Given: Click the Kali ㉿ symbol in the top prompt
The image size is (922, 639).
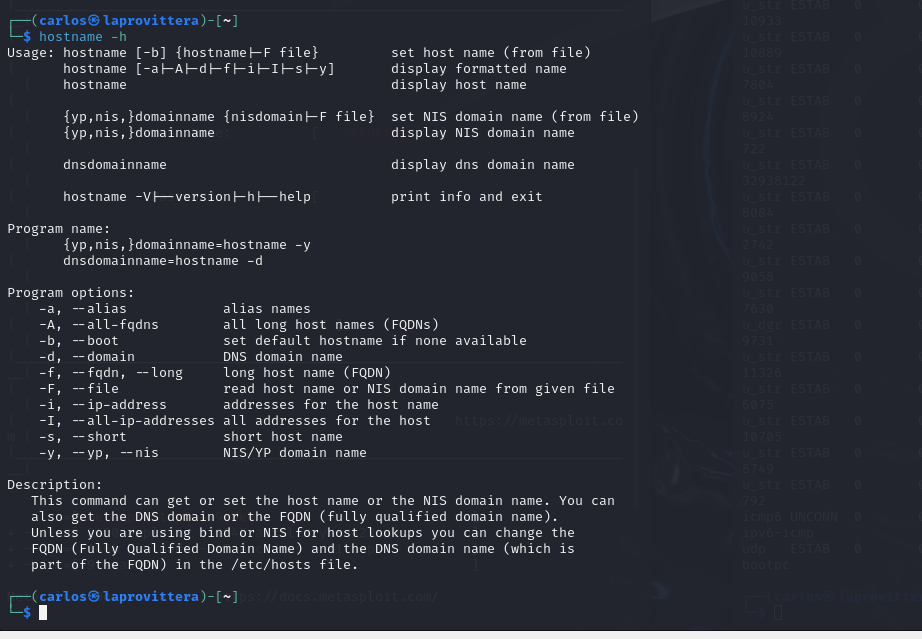Looking at the screenshot, I should point(94,21).
